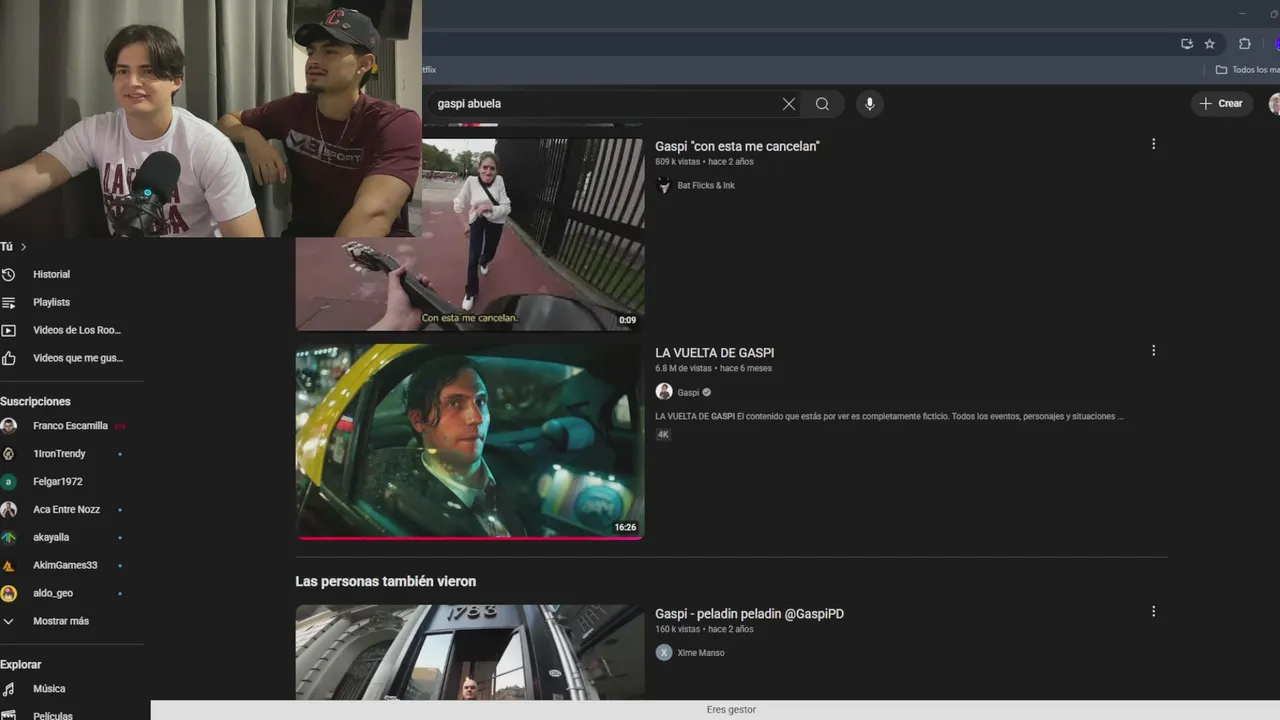Click the Explorar section heading
Screen dimensions: 1280x720
click(x=21, y=664)
